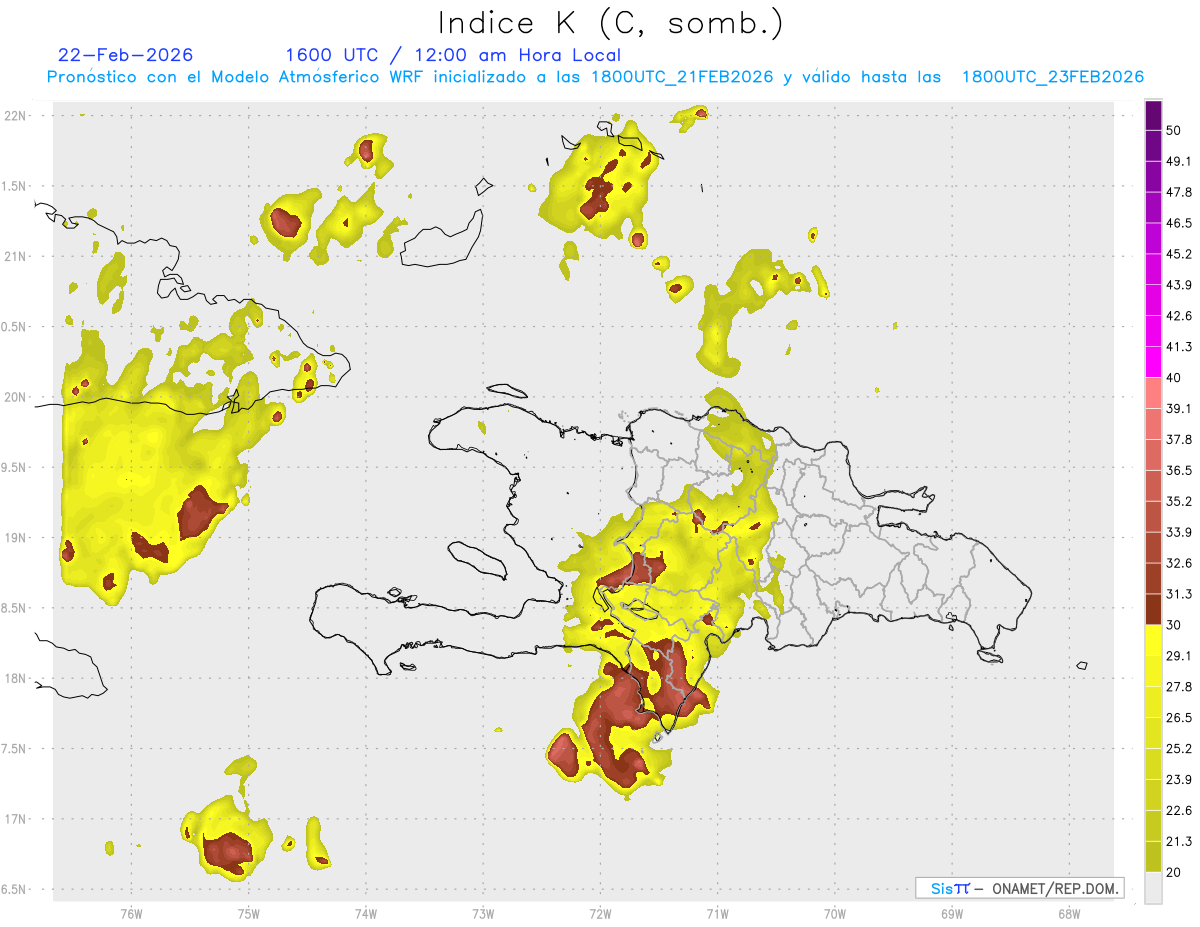1200x927 pixels.
Task: Click the "71W" longitude label
Action: click(x=717, y=914)
